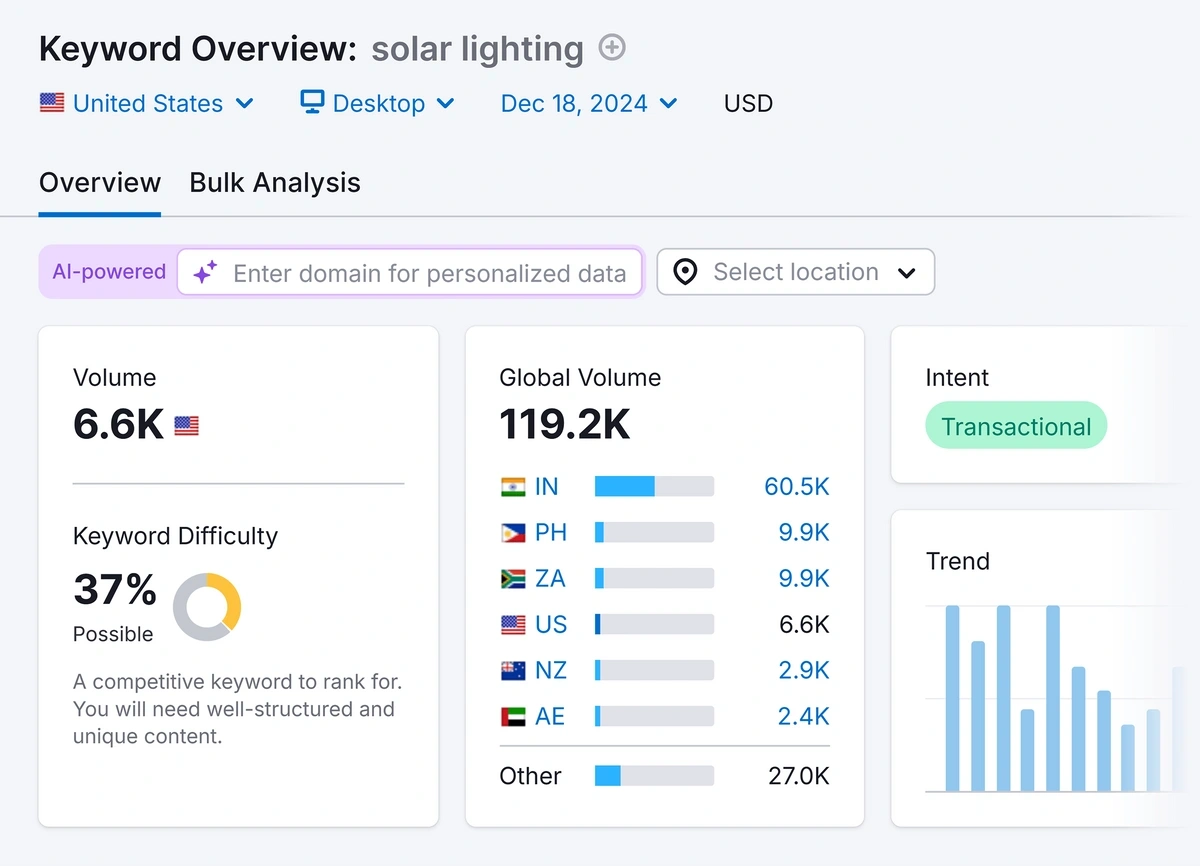Viewport: 1200px width, 866px height.
Task: Click the Other volume bar
Action: (654, 776)
